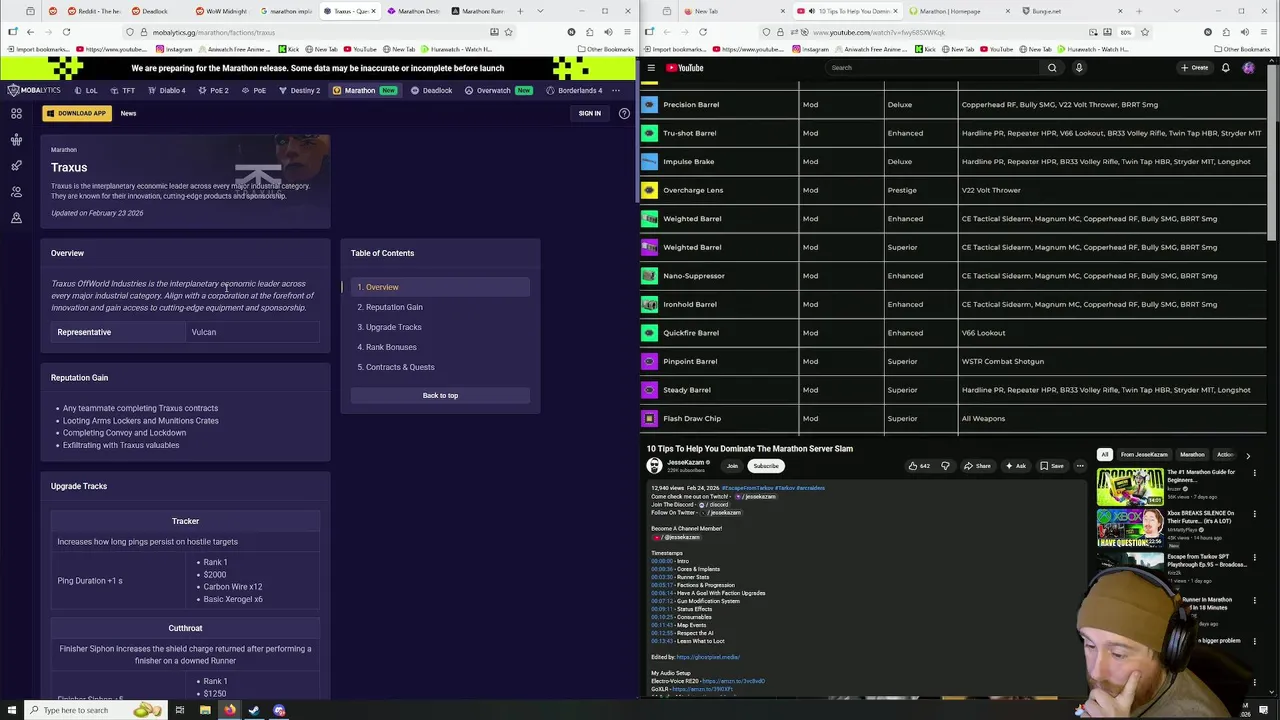Image resolution: width=1280 pixels, height=720 pixels.
Task: Go back in the Mobalytics browser window
Action: click(x=30, y=32)
